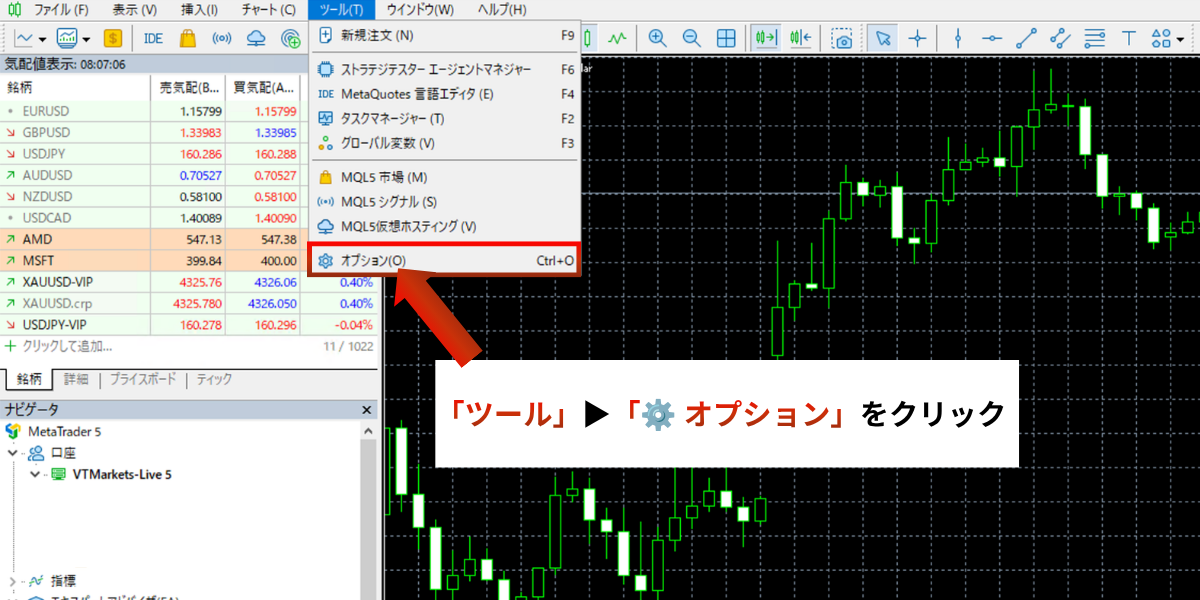Screen dimensions: 1200x600
Task: Open the ファイル (F) menu
Action: click(x=61, y=10)
